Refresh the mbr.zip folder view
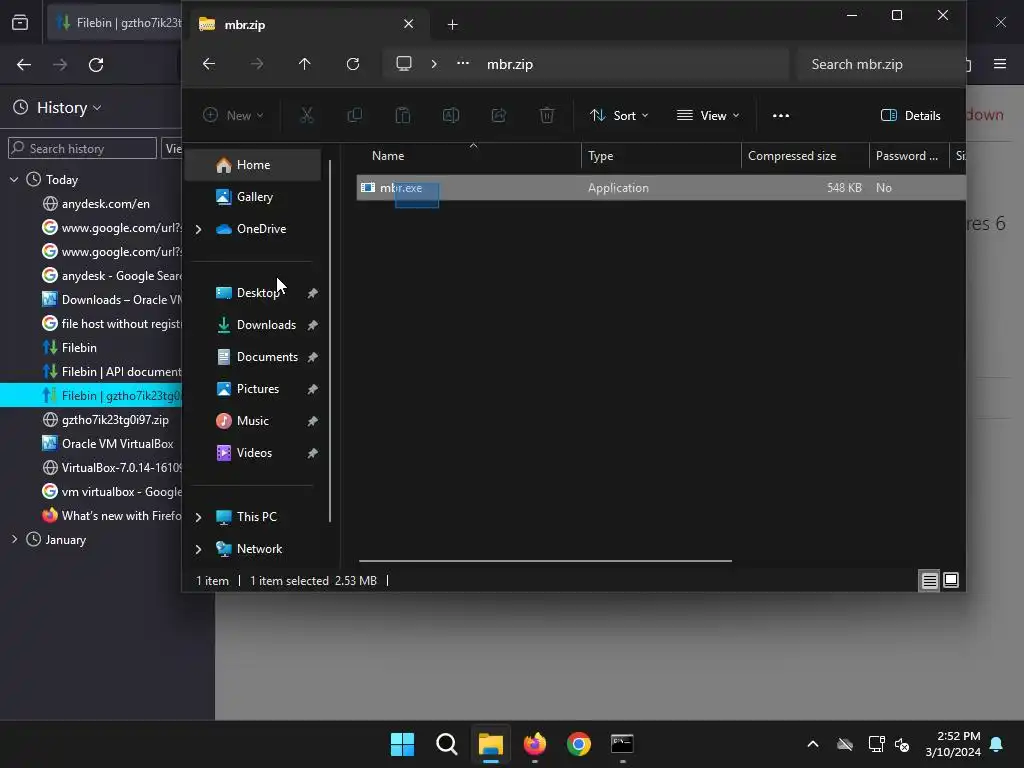 pyautogui.click(x=353, y=64)
